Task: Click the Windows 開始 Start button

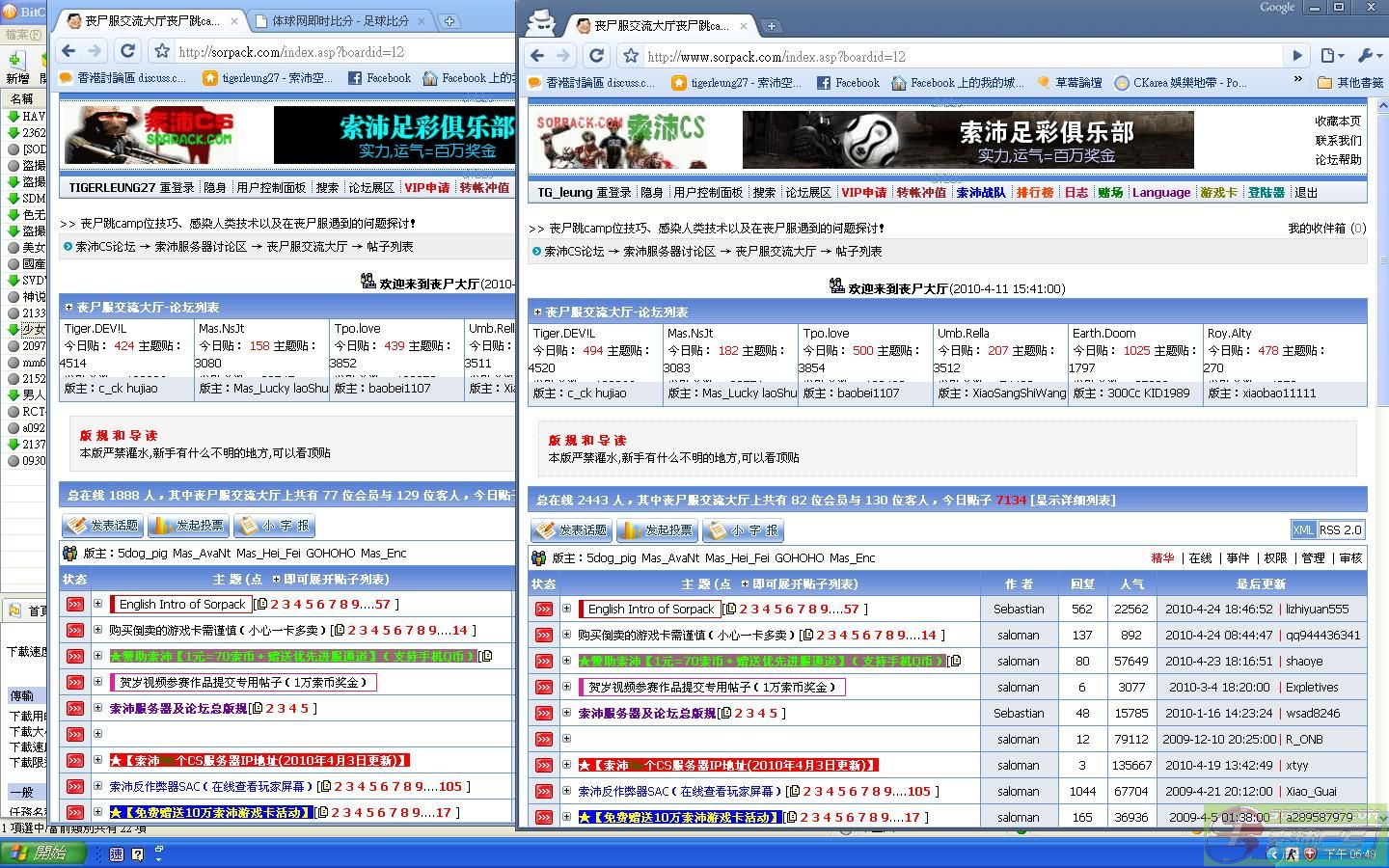Action: pos(43,853)
